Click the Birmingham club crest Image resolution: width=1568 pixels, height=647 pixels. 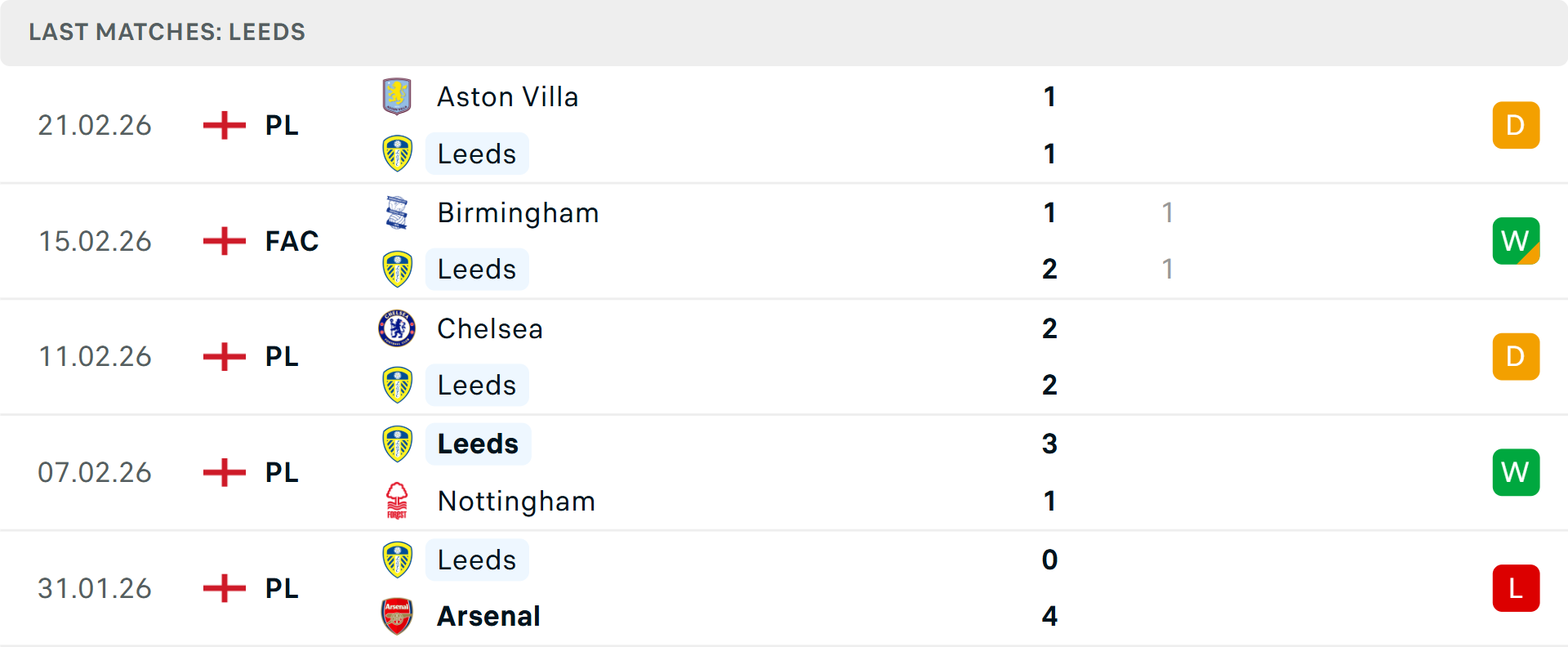[x=397, y=212]
